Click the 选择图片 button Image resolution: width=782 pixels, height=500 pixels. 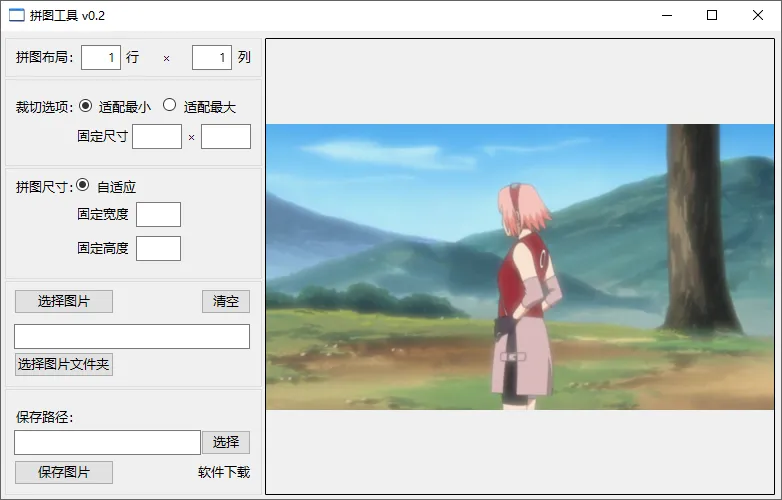coord(64,302)
